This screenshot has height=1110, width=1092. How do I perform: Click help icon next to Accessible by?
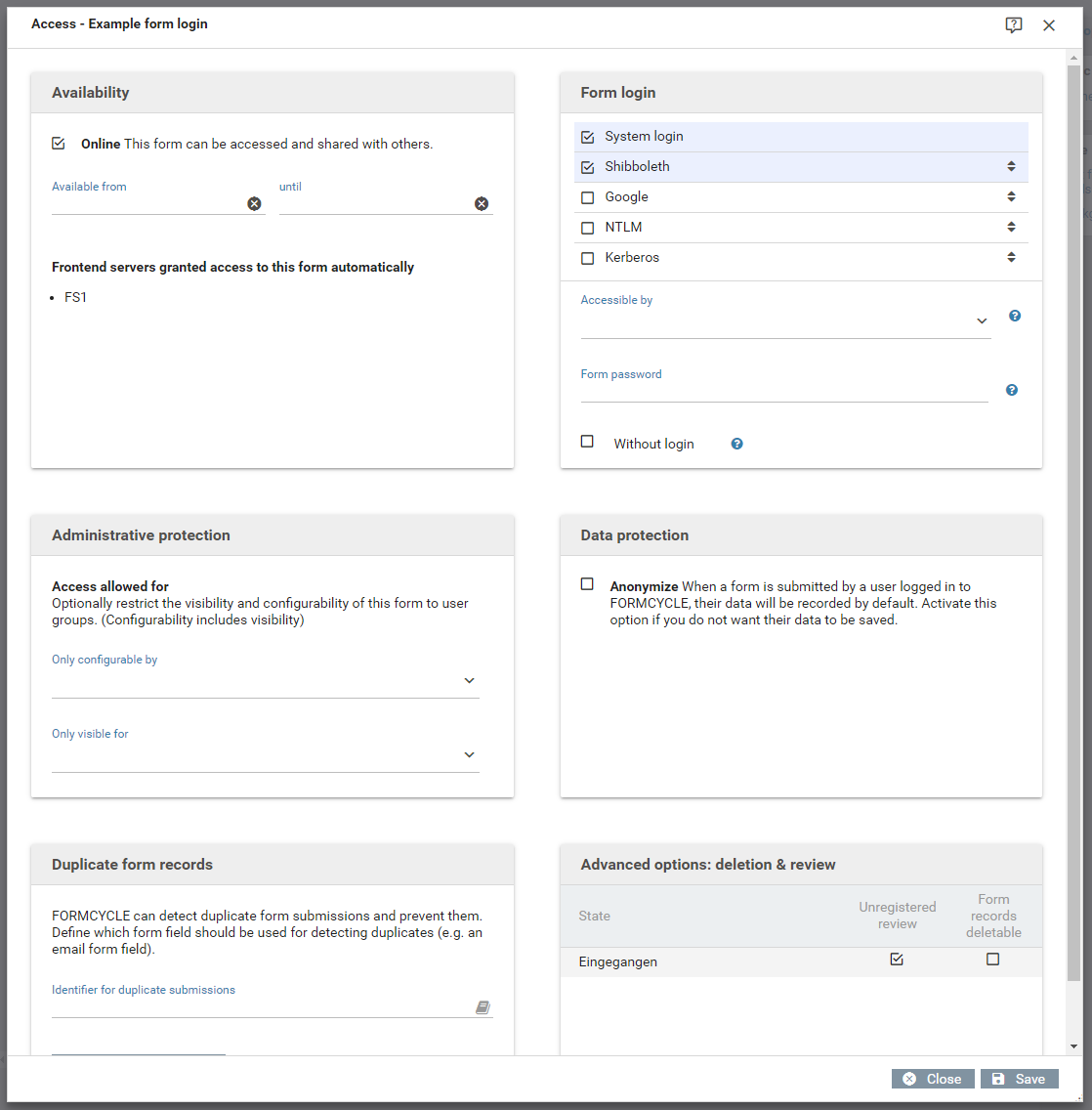coord(1015,316)
